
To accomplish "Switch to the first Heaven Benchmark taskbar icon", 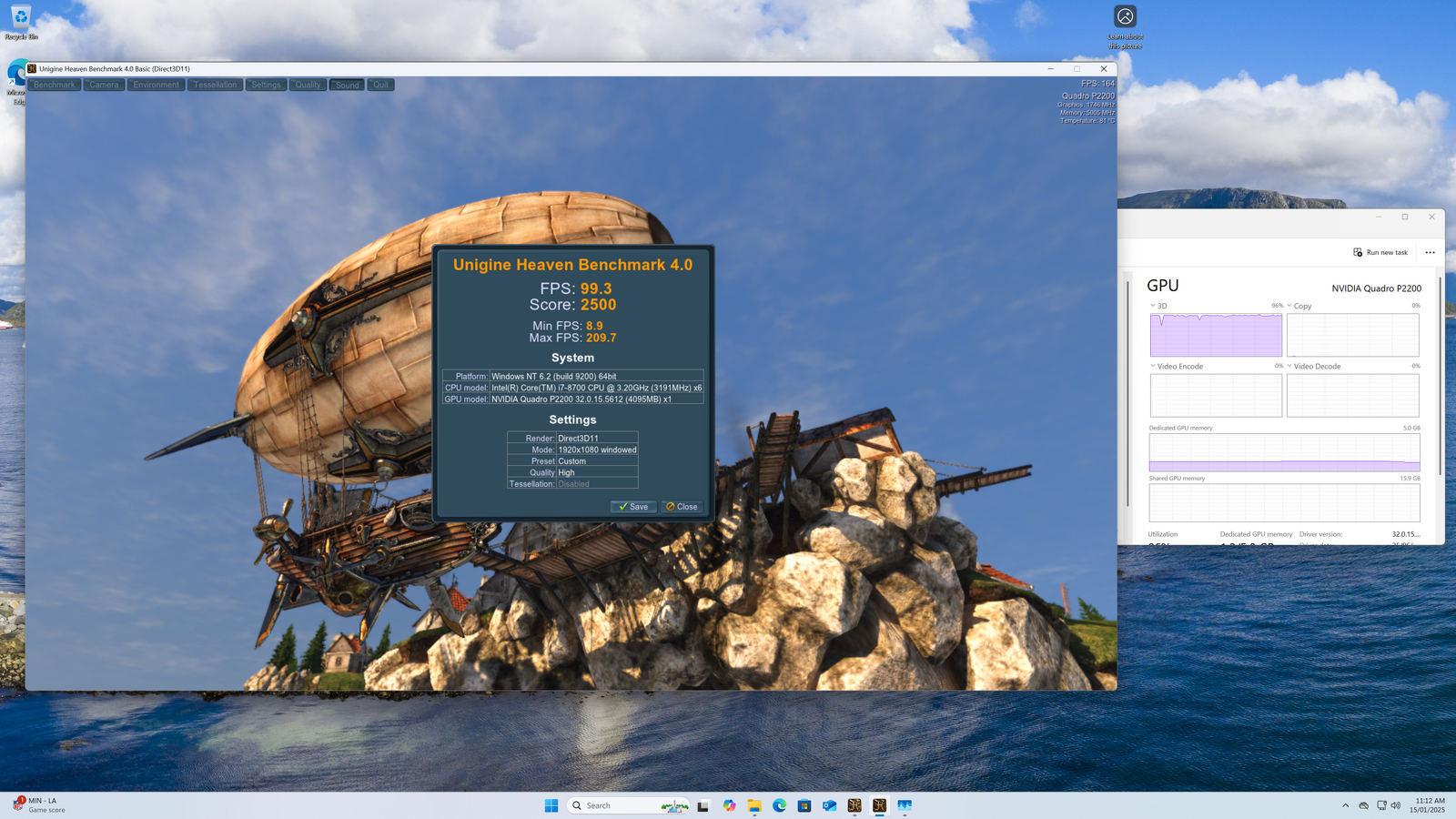I will [854, 805].
